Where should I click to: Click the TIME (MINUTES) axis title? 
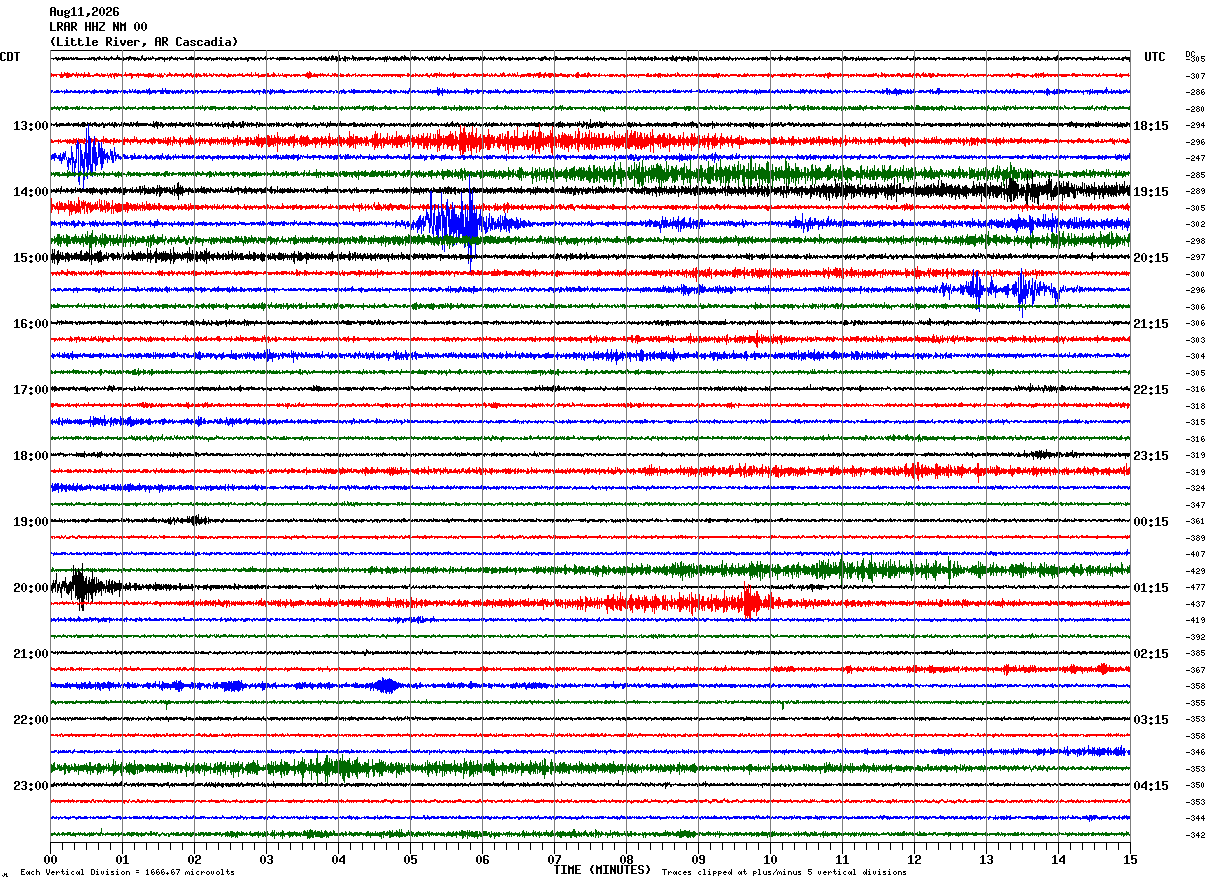(x=602, y=870)
